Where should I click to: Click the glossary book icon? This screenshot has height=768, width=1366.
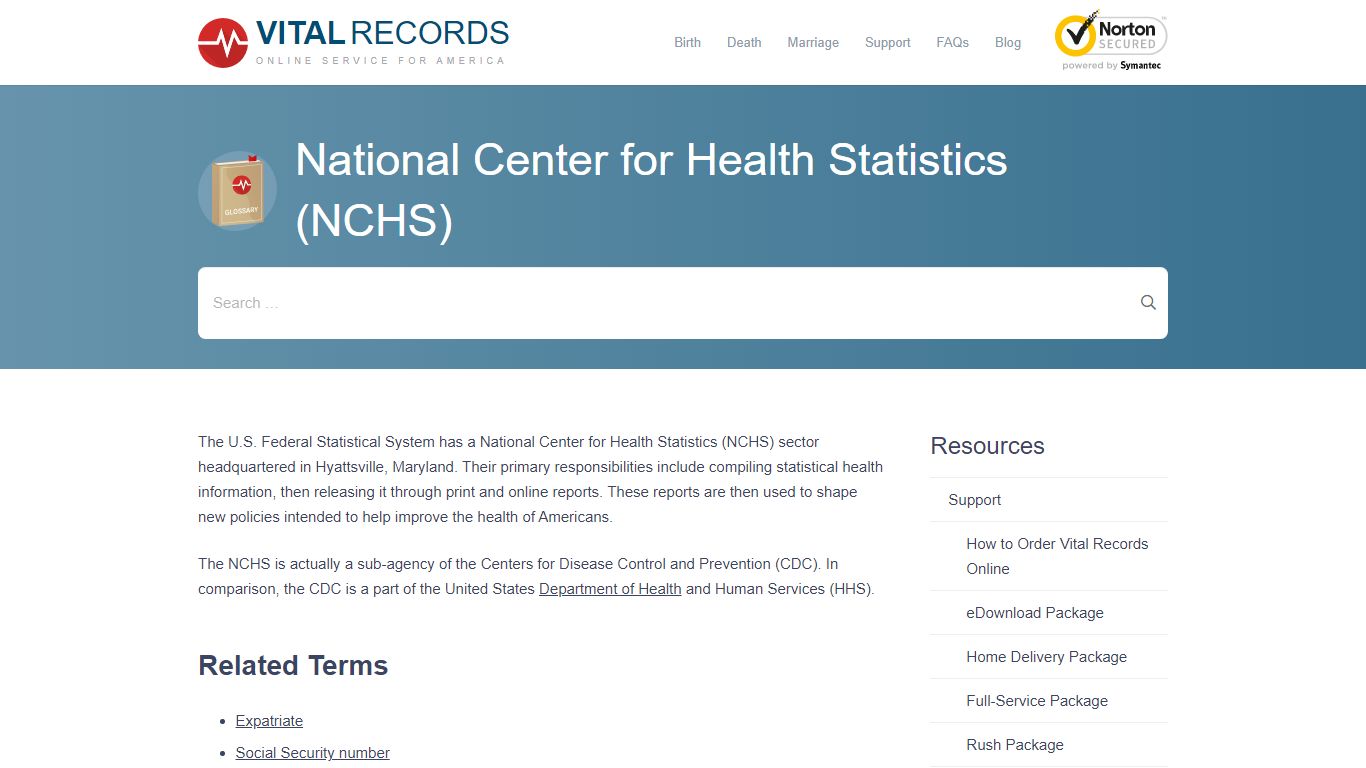[237, 190]
